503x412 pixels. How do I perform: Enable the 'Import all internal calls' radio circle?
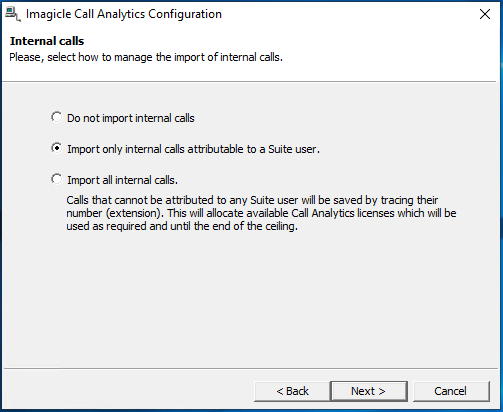pos(56,179)
